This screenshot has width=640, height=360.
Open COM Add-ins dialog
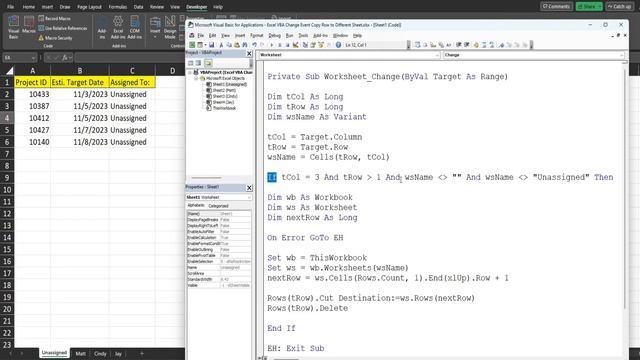click(x=135, y=28)
